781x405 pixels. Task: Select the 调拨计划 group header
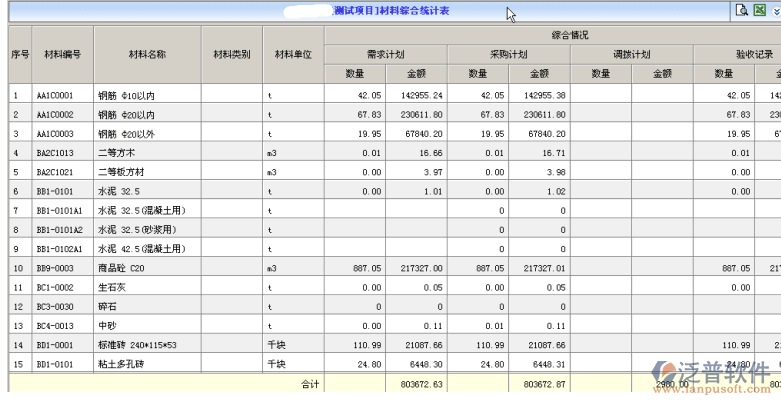coord(631,54)
